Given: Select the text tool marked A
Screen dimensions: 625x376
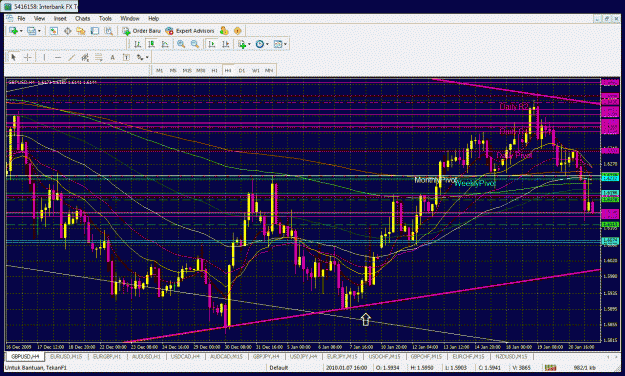Looking at the screenshot, I should click(112, 57).
